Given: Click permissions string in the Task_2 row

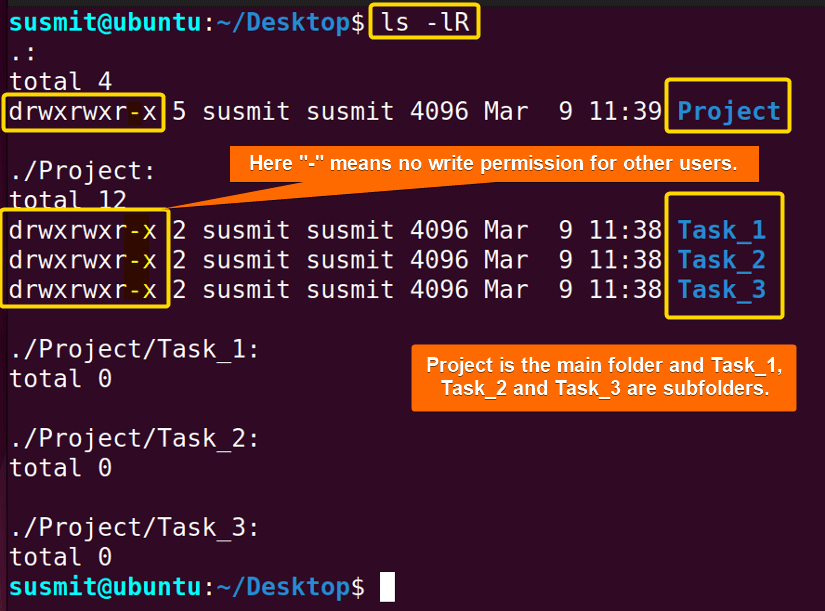Looking at the screenshot, I should 83,260.
